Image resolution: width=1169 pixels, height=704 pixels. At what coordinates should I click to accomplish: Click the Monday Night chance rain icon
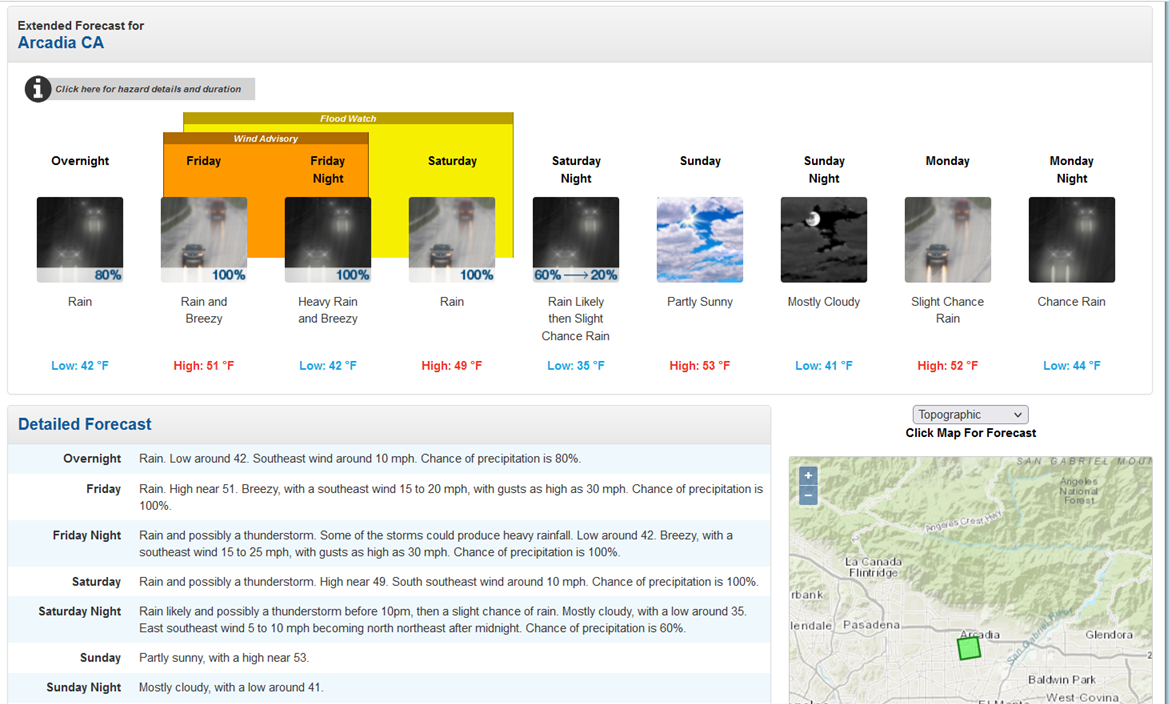tap(1072, 240)
